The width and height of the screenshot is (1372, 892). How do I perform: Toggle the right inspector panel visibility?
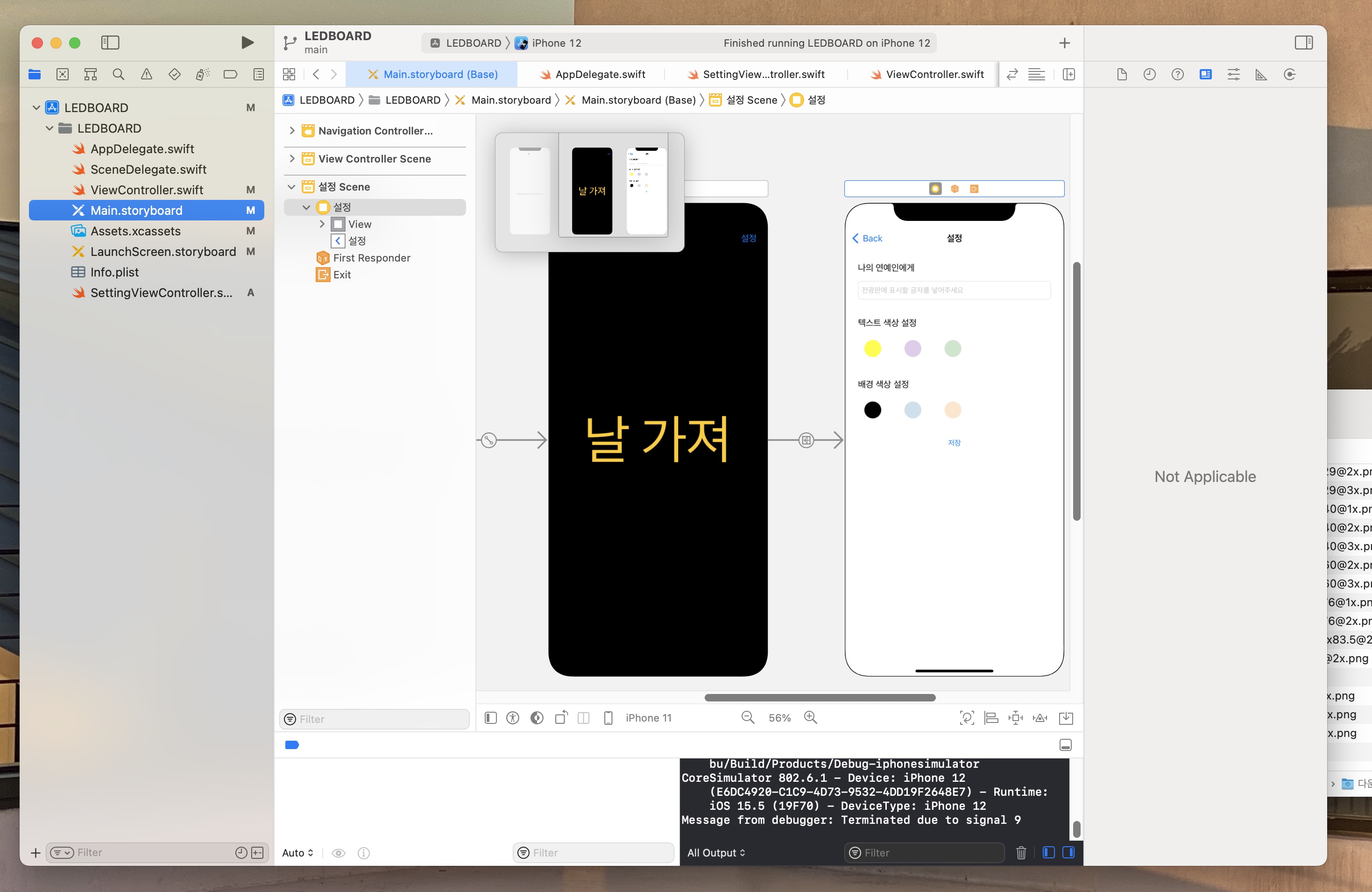tap(1304, 42)
